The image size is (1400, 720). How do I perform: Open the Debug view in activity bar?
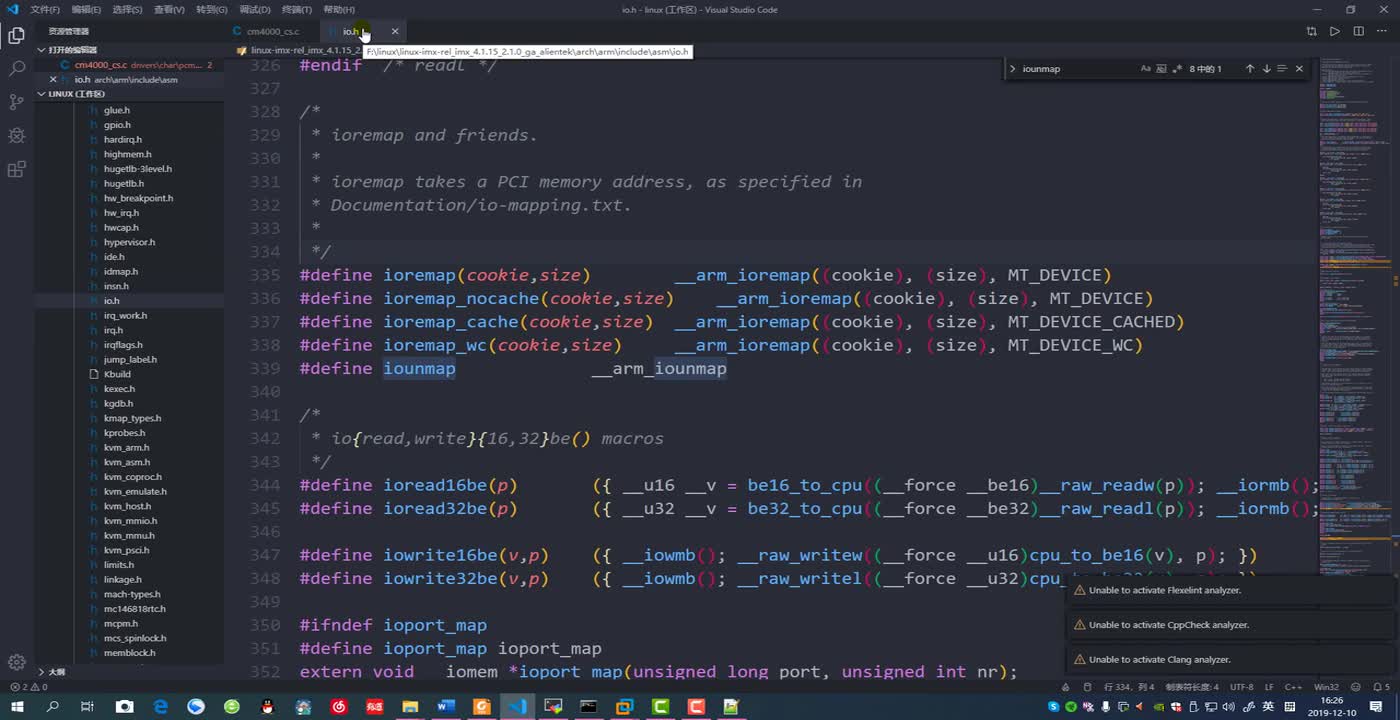(x=16, y=135)
